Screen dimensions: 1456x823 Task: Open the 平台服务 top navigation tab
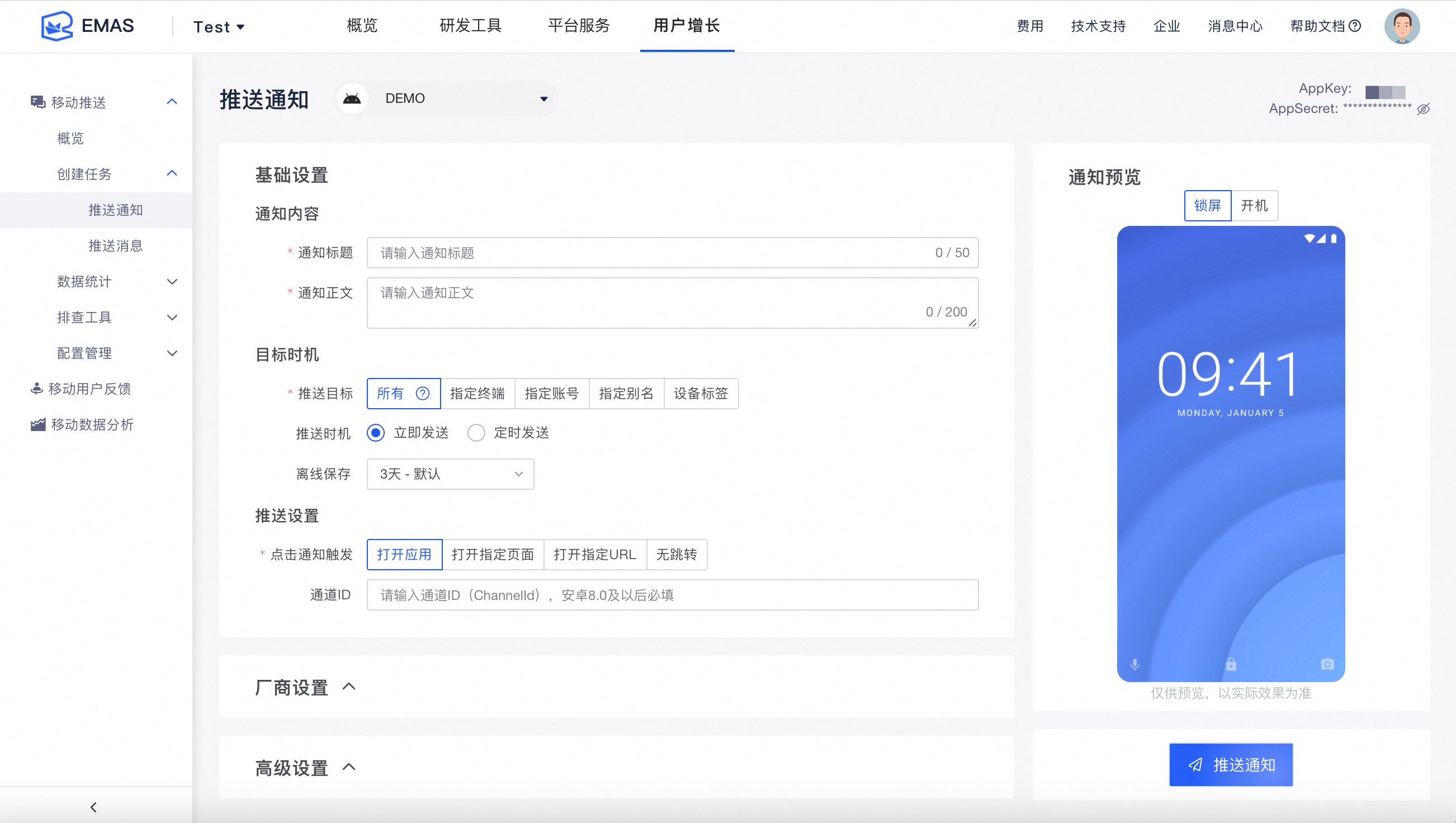click(x=579, y=25)
